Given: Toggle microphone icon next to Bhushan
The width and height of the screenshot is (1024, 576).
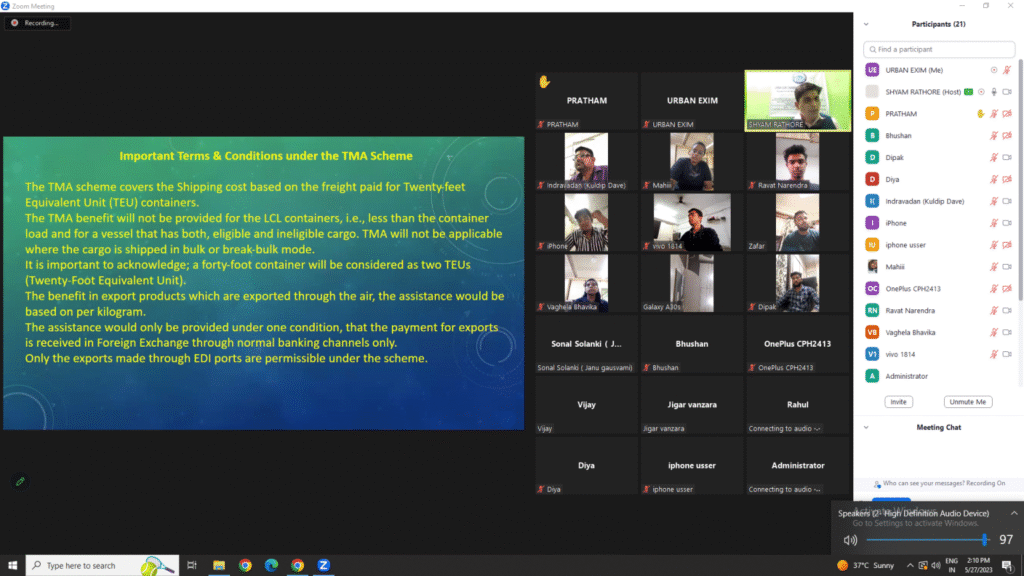Looking at the screenshot, I should pyautogui.click(x=994, y=135).
